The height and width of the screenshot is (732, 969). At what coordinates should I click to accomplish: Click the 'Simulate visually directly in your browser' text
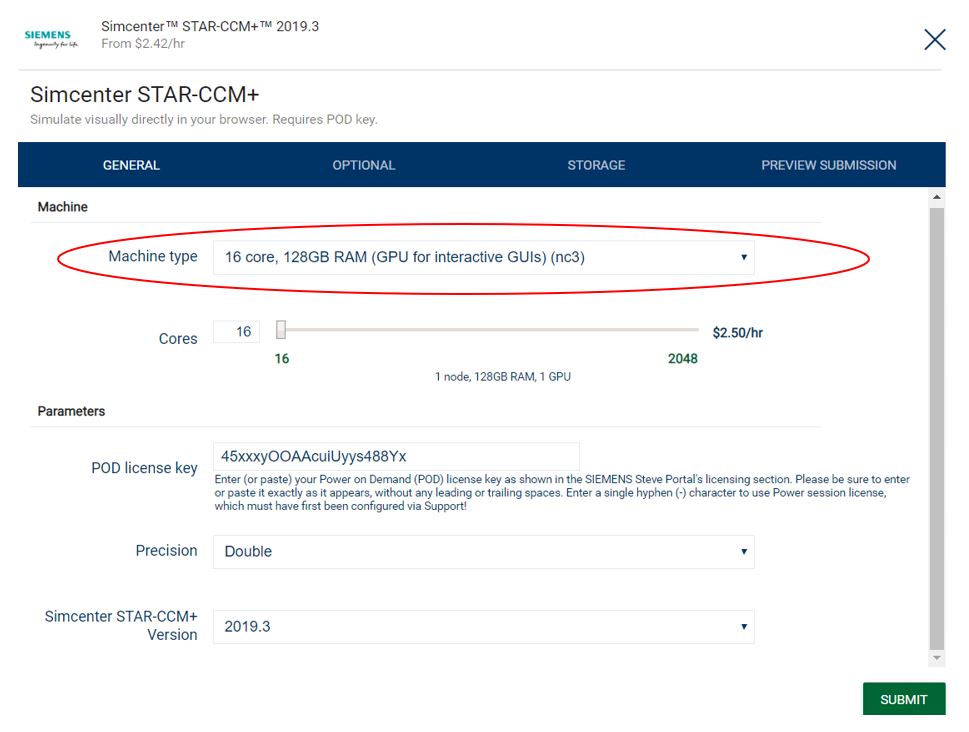[203, 119]
